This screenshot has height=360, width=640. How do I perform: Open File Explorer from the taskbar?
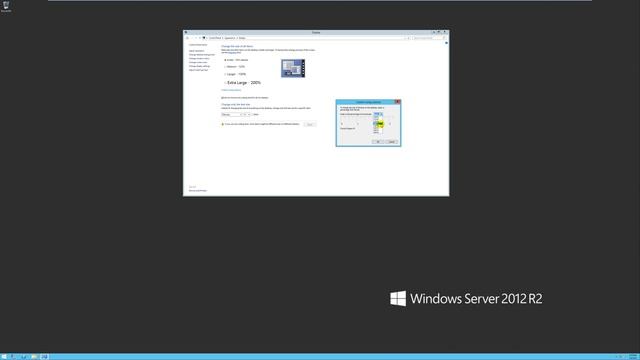[34, 357]
